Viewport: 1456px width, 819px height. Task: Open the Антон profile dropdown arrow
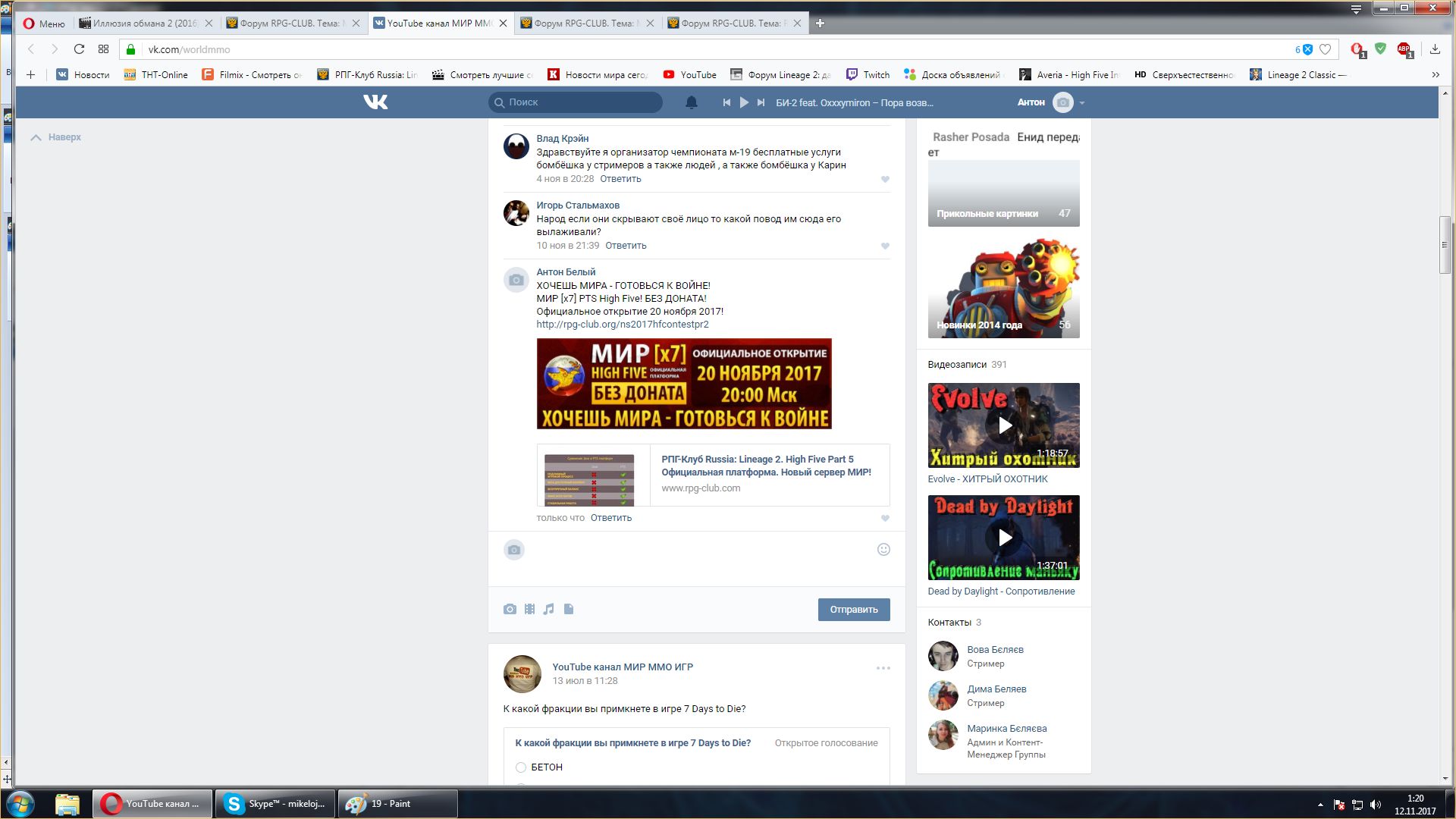[1082, 103]
